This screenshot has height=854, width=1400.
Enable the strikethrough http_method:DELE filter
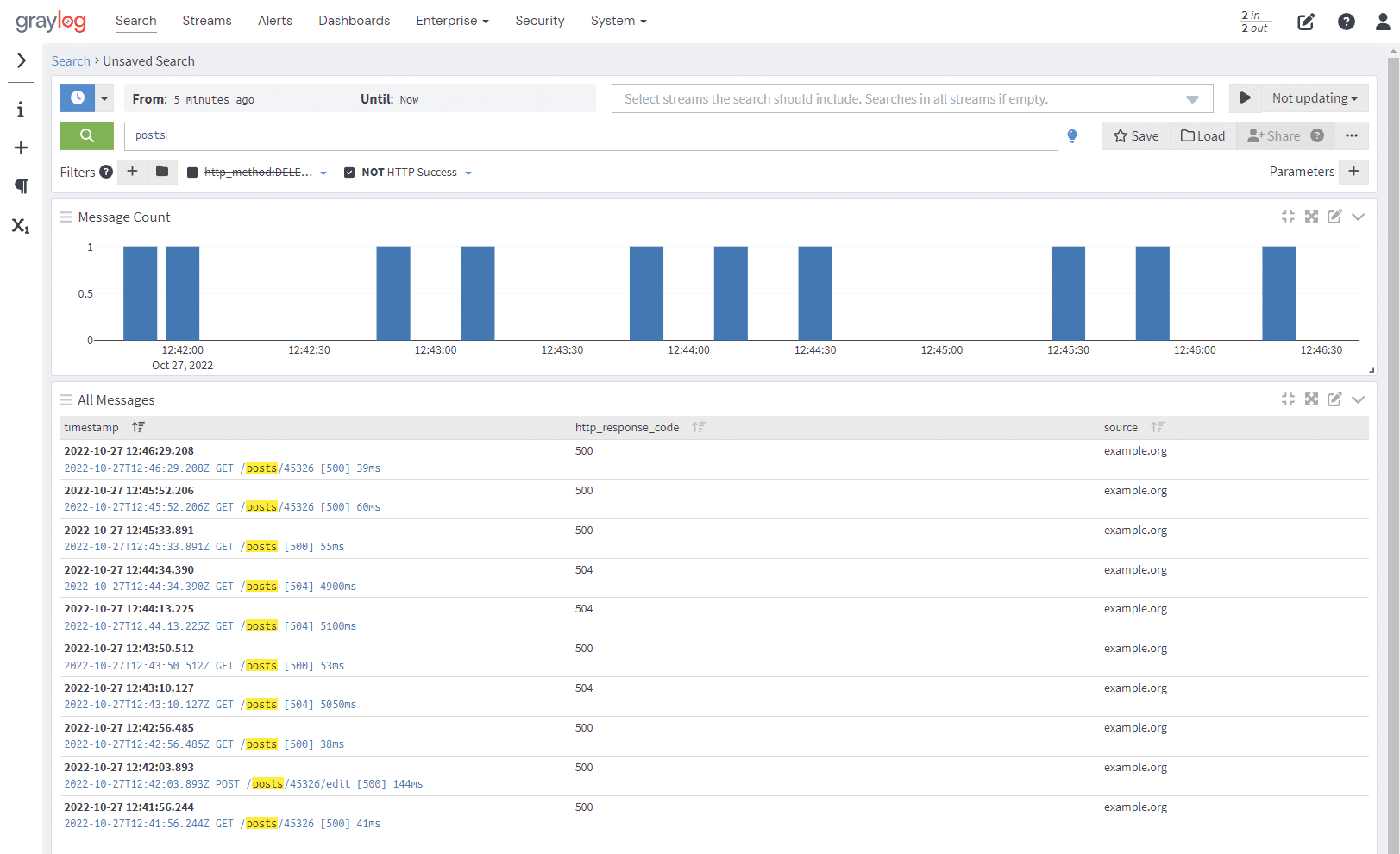192,172
